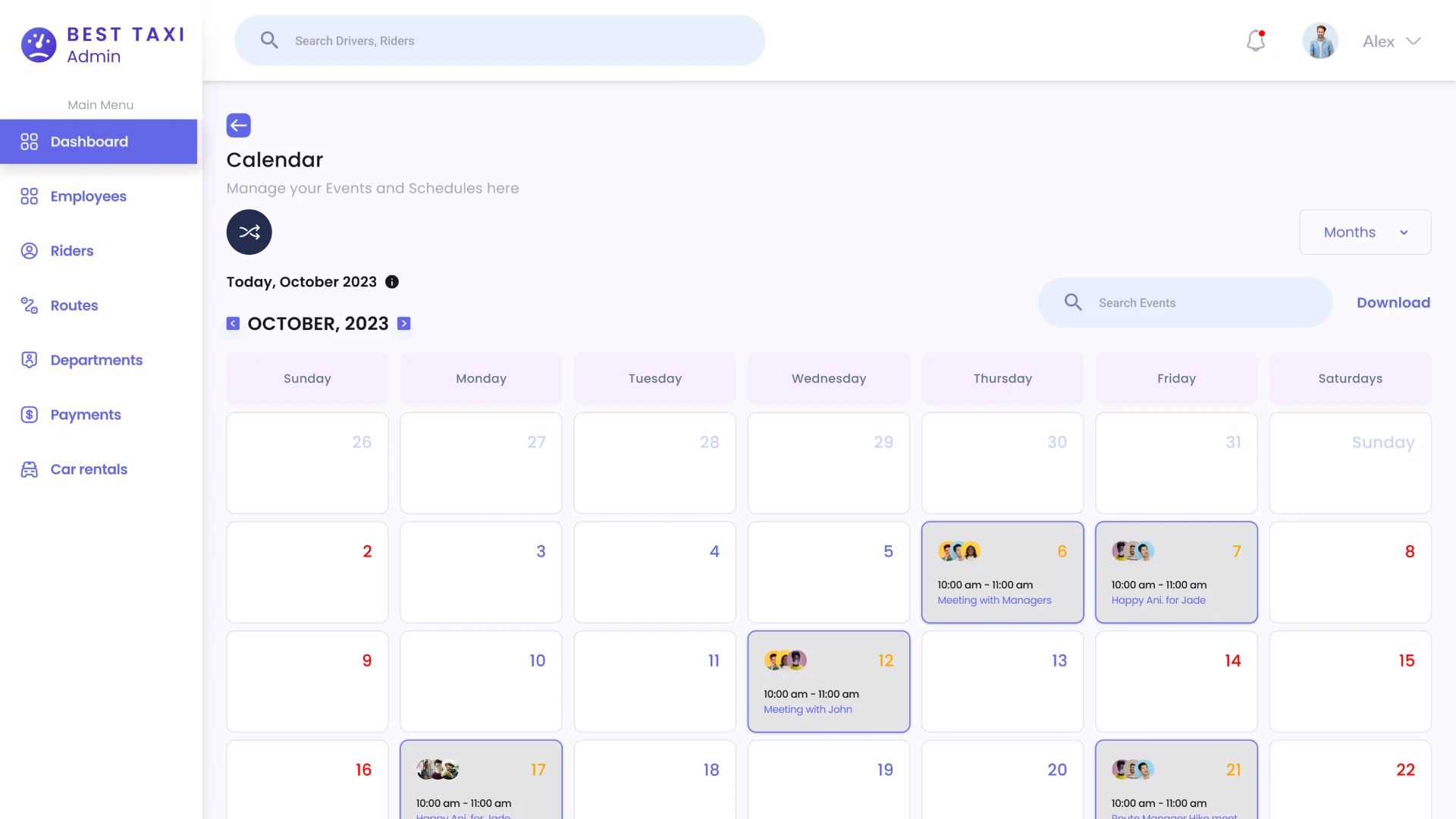Open the Routes page
The height and width of the screenshot is (819, 1456).
(x=74, y=305)
